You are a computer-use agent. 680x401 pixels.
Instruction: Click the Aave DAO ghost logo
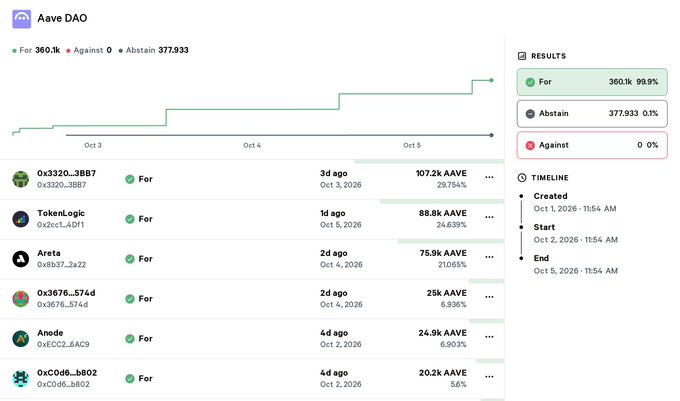(x=22, y=19)
